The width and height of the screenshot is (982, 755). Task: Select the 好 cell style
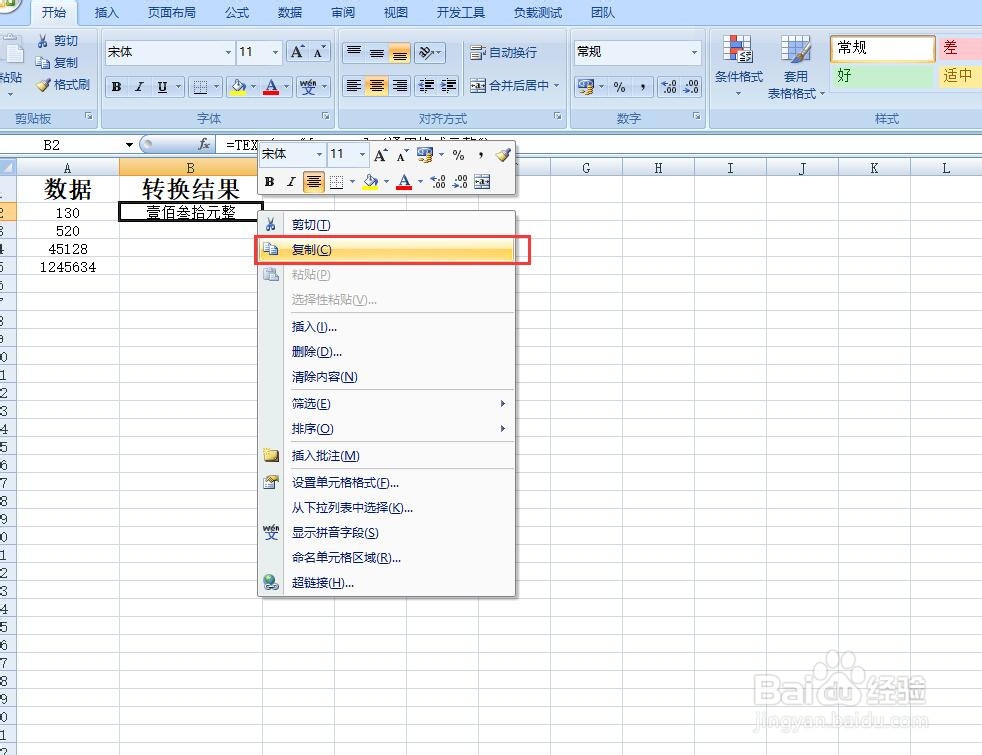(882, 76)
